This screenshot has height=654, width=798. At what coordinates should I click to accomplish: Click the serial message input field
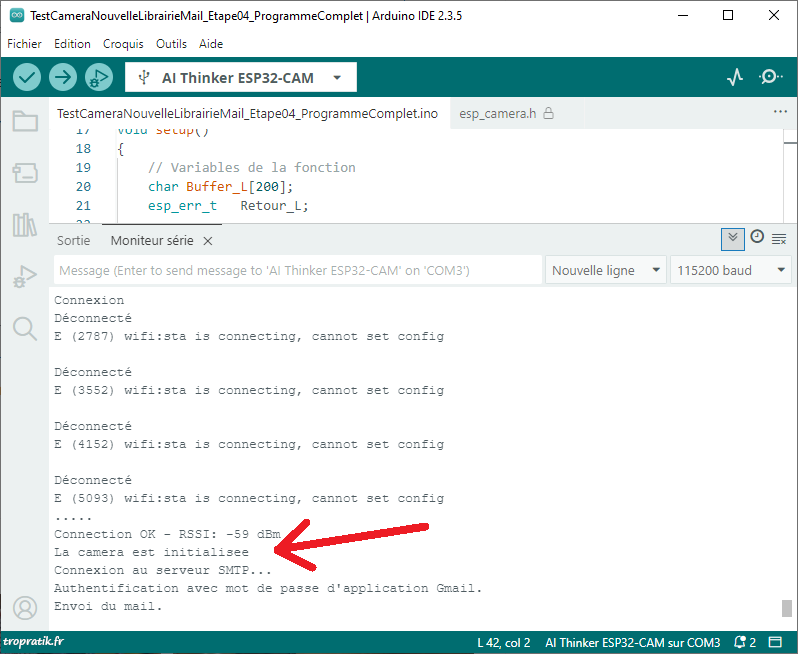pyautogui.click(x=296, y=271)
